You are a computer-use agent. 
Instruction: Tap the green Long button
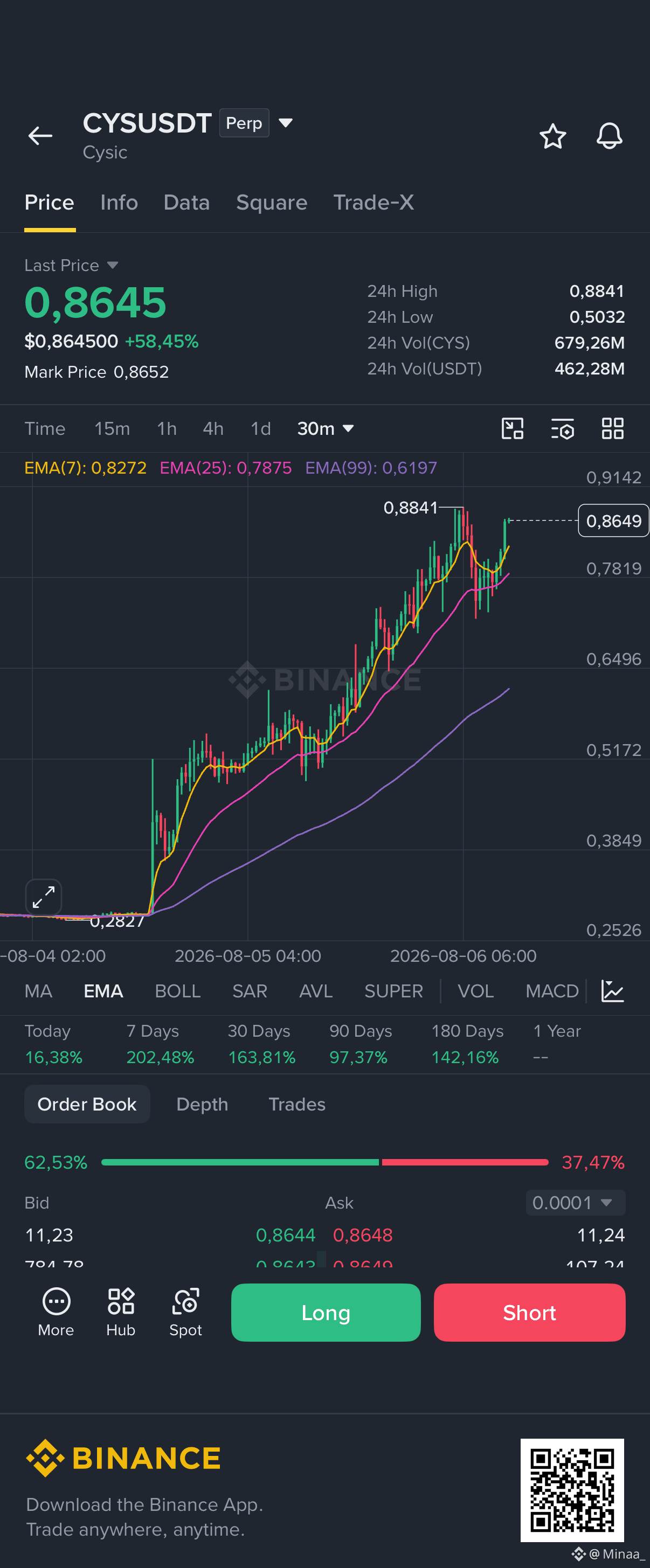pyautogui.click(x=326, y=1313)
